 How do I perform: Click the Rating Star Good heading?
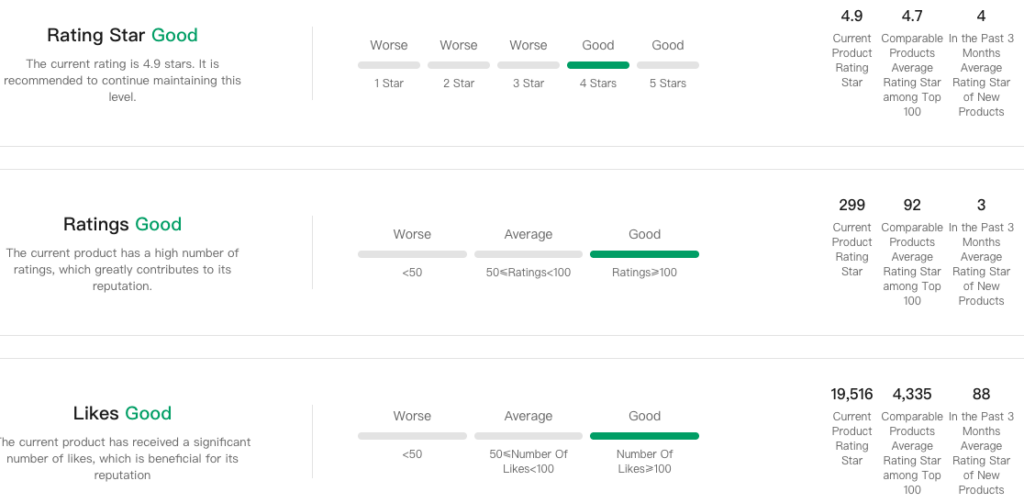(x=122, y=35)
